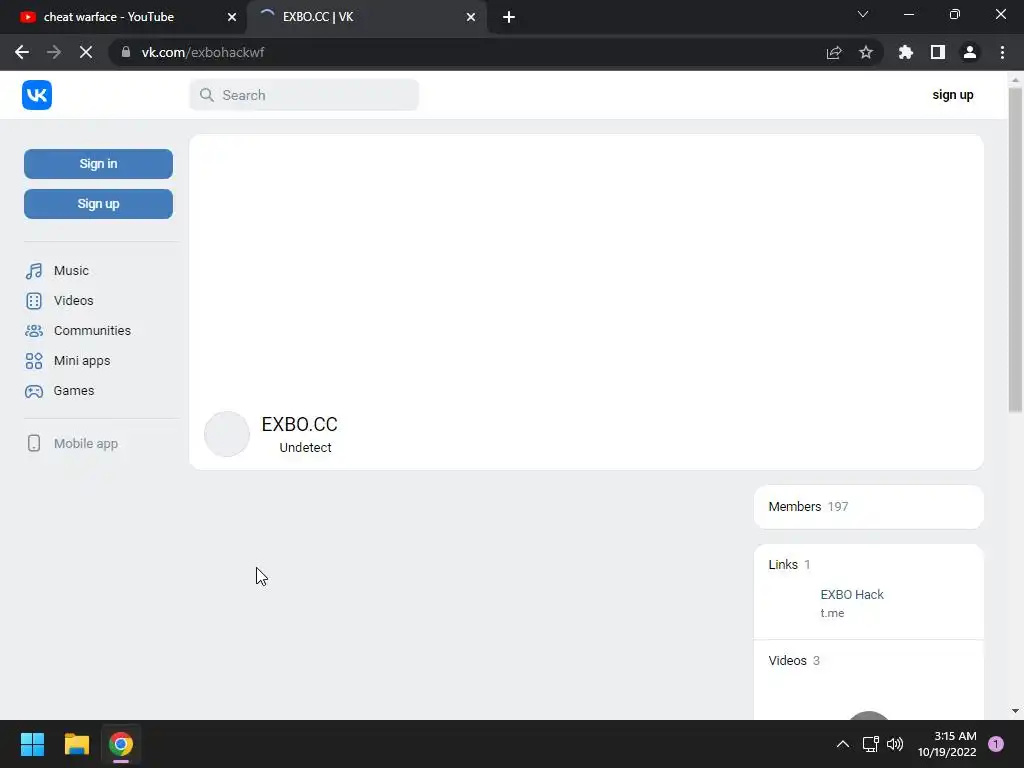Open the tab search dropdown arrow

[x=863, y=14]
